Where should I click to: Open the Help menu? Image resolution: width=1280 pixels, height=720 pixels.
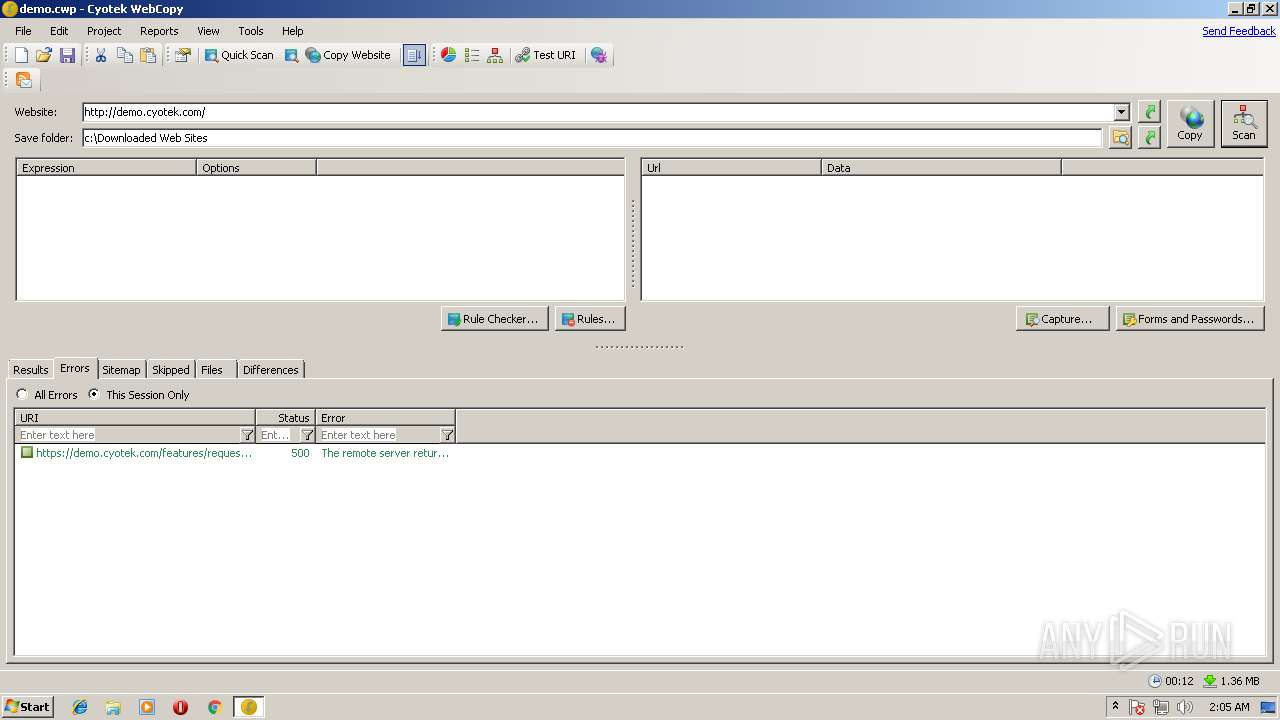292,31
